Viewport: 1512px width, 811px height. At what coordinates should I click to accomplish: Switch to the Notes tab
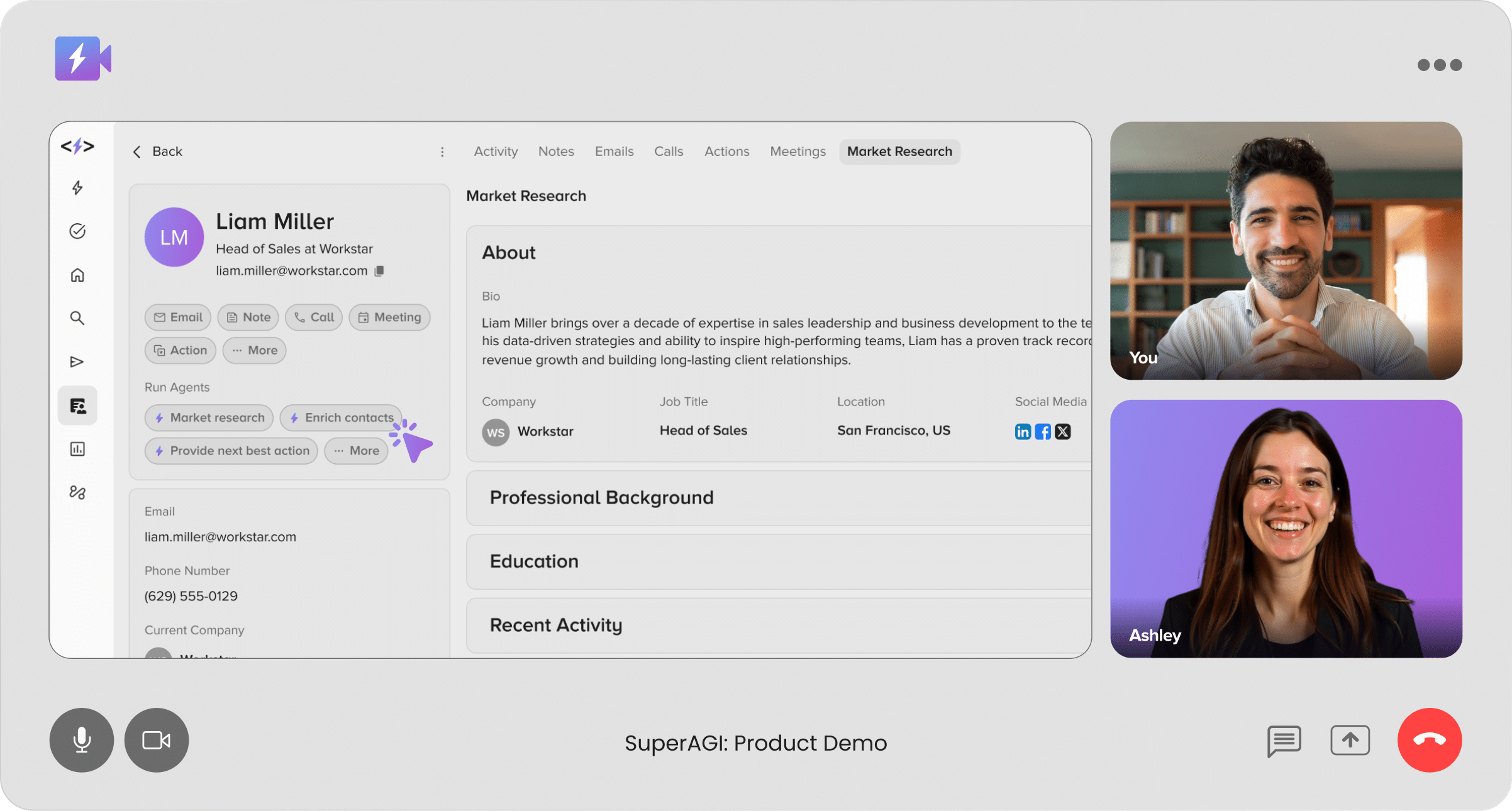tap(556, 152)
